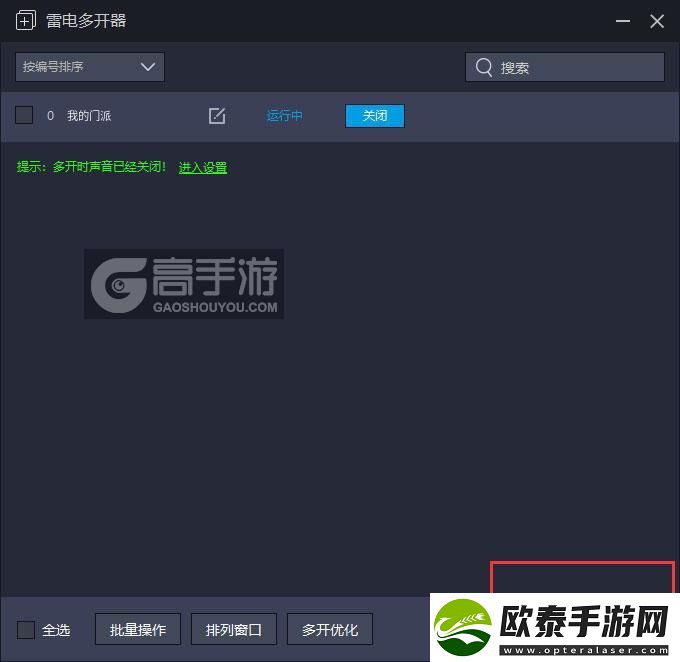This screenshot has width=680, height=662.
Task: Click the multi-instance window icon in the title bar
Action: coord(26,20)
